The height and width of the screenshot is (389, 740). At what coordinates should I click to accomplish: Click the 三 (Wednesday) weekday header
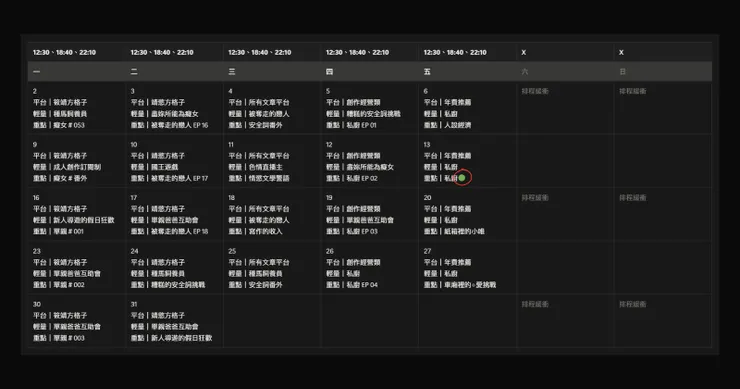pyautogui.click(x=232, y=72)
